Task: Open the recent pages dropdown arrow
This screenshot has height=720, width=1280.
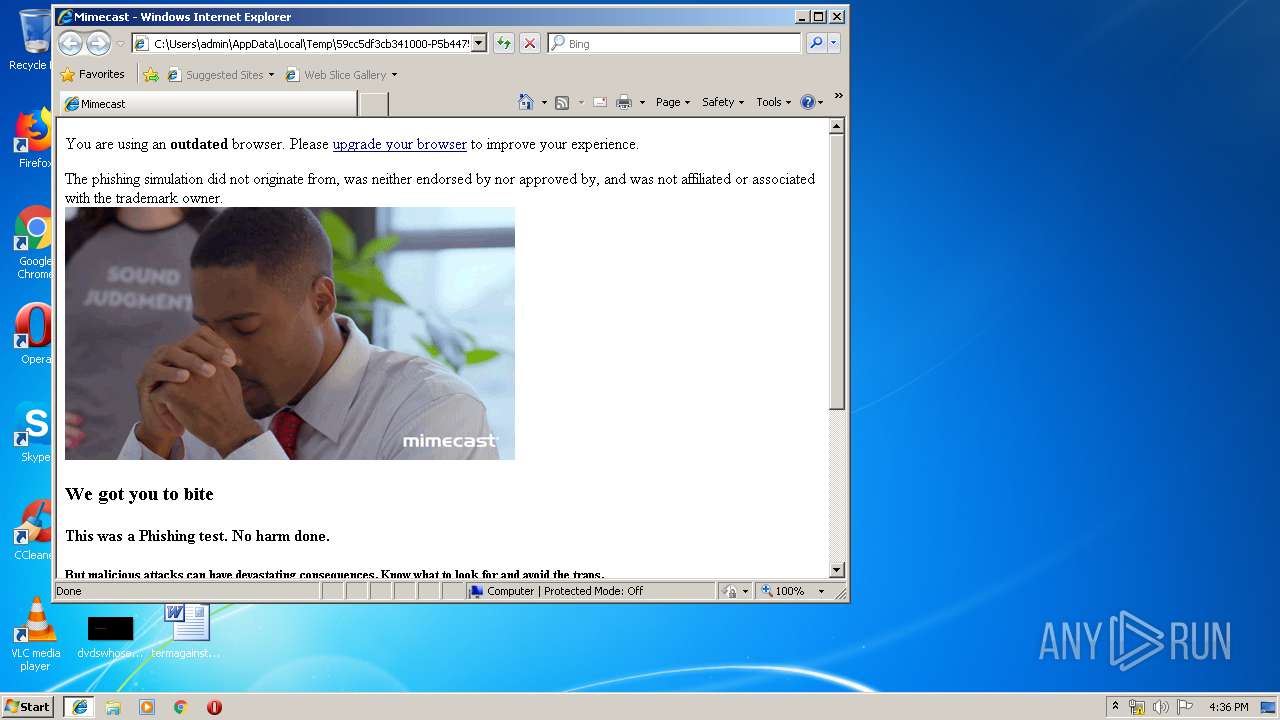Action: tap(120, 43)
